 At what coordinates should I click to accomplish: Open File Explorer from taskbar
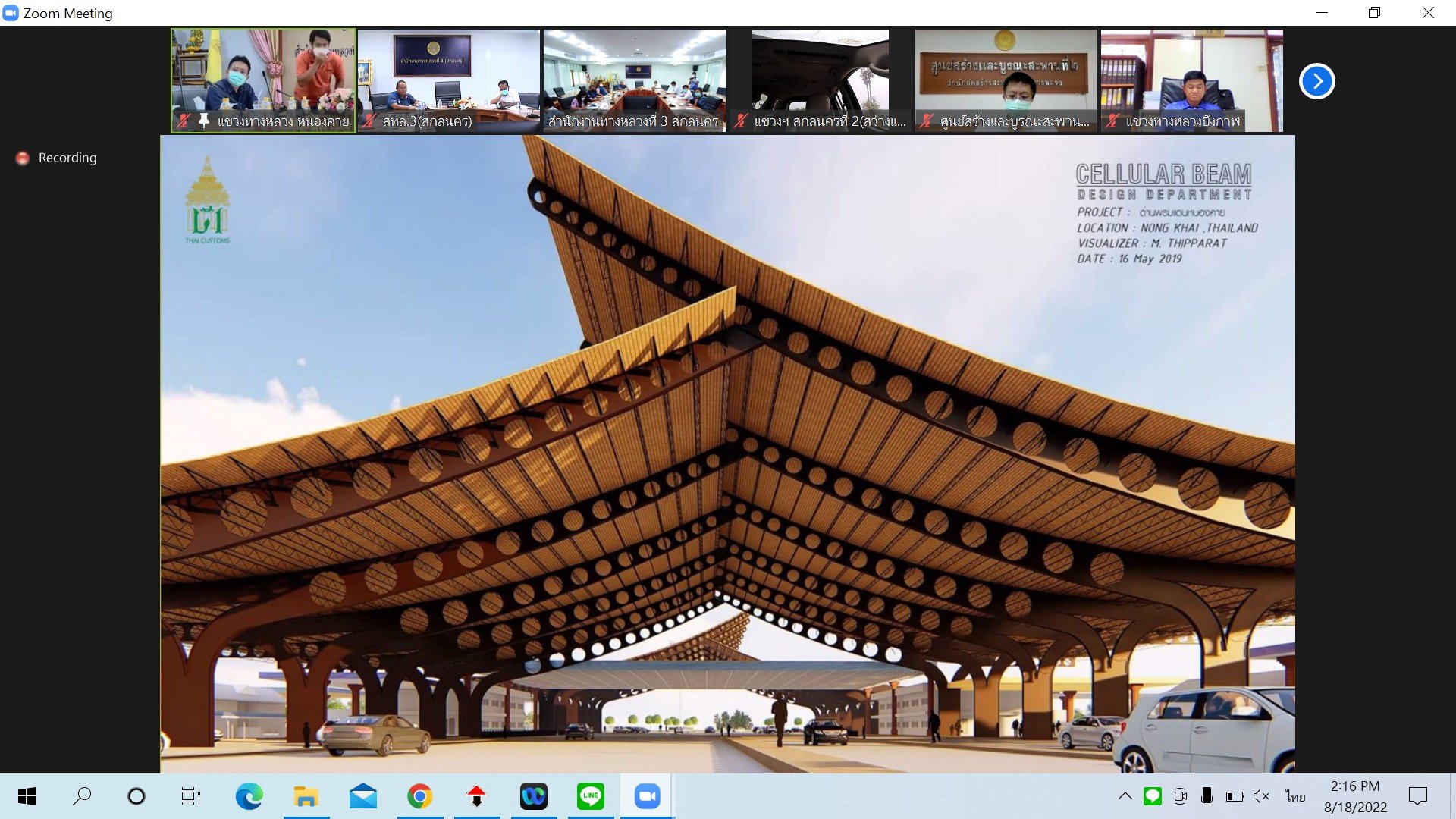306,796
